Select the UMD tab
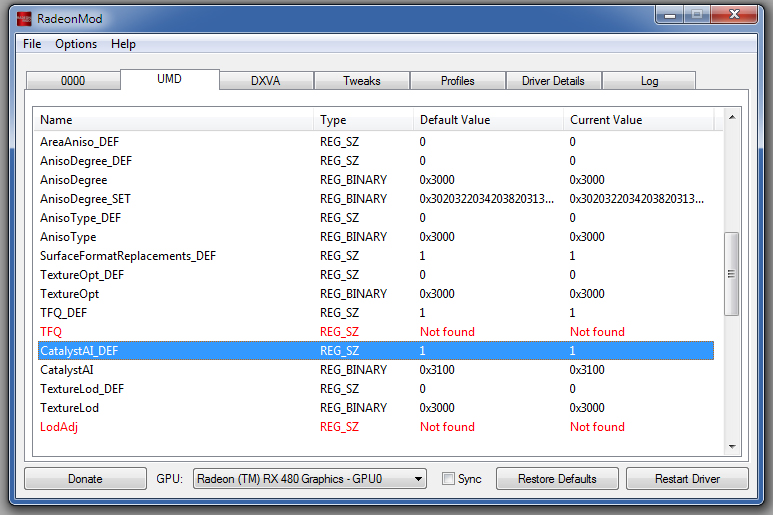 [x=170, y=79]
